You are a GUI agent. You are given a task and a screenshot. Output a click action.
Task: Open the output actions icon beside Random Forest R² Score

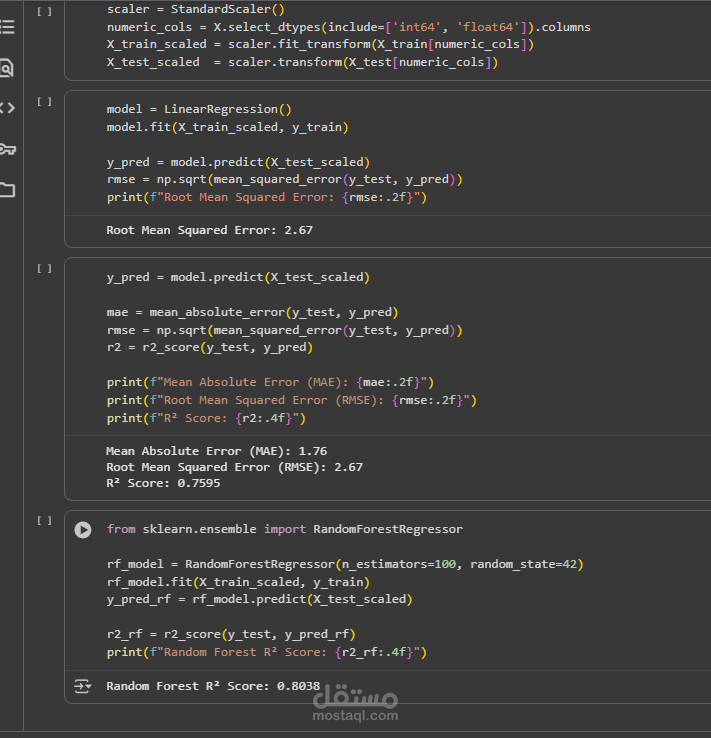pyautogui.click(x=83, y=686)
